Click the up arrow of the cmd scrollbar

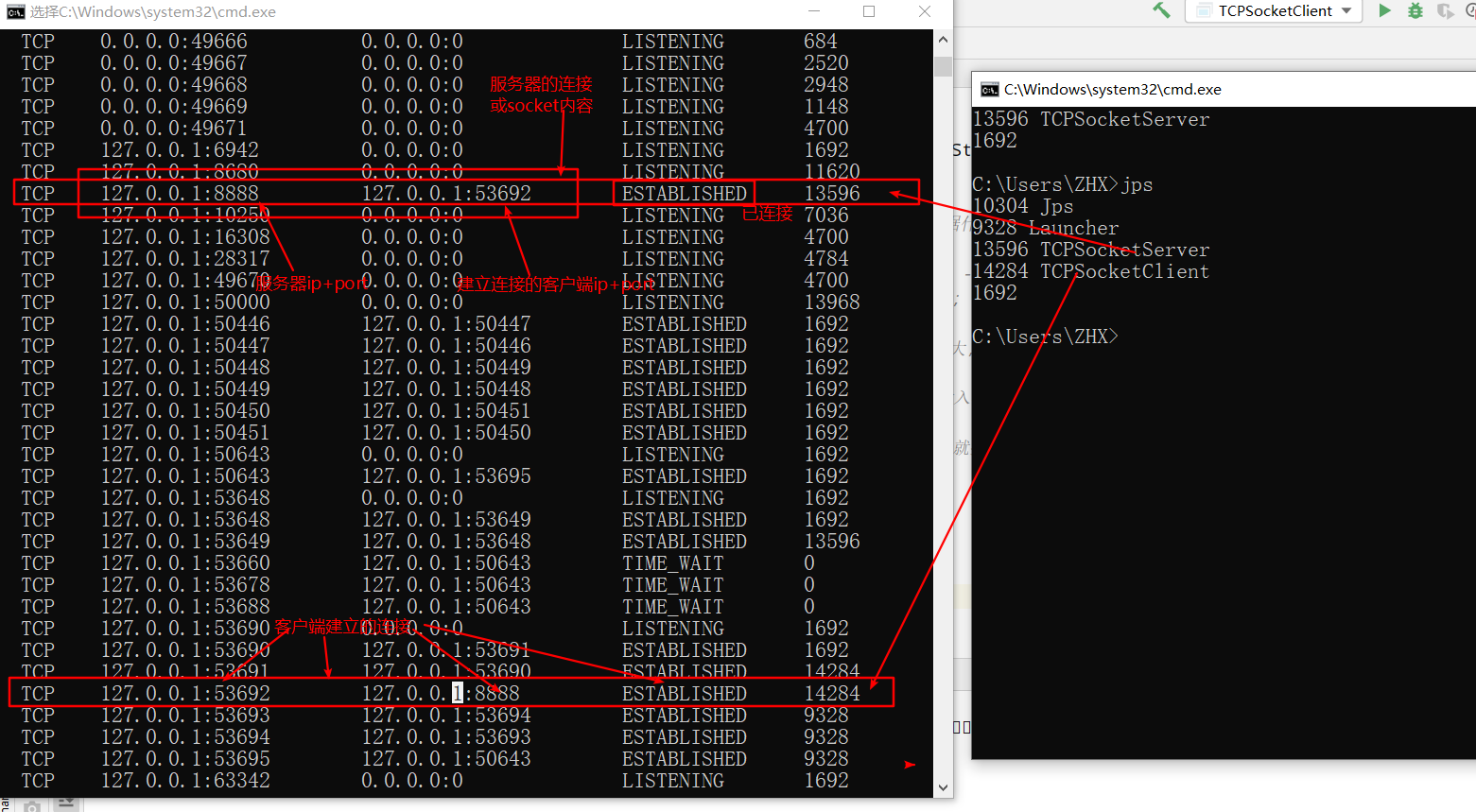coord(943,40)
